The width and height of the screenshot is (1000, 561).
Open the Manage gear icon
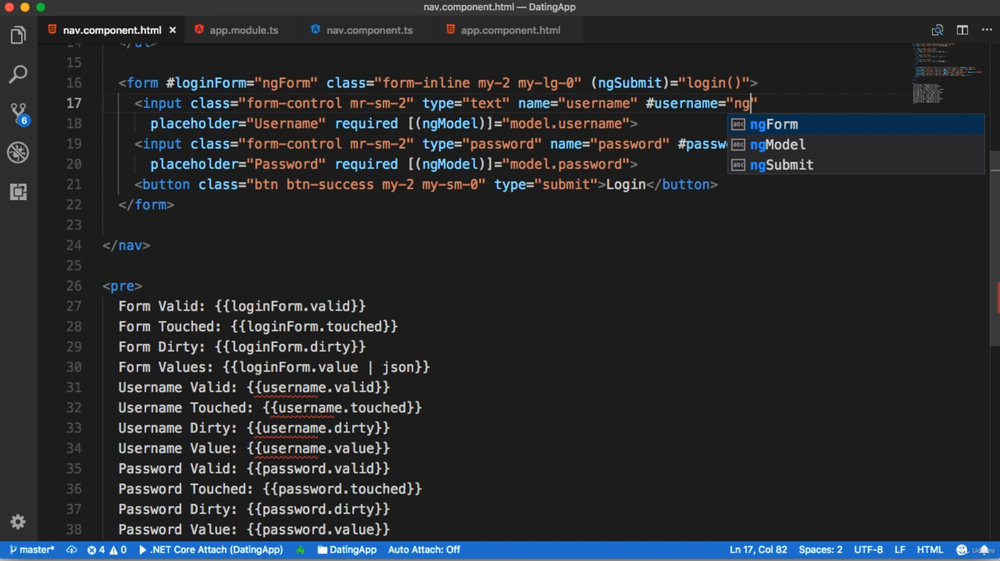pyautogui.click(x=18, y=521)
